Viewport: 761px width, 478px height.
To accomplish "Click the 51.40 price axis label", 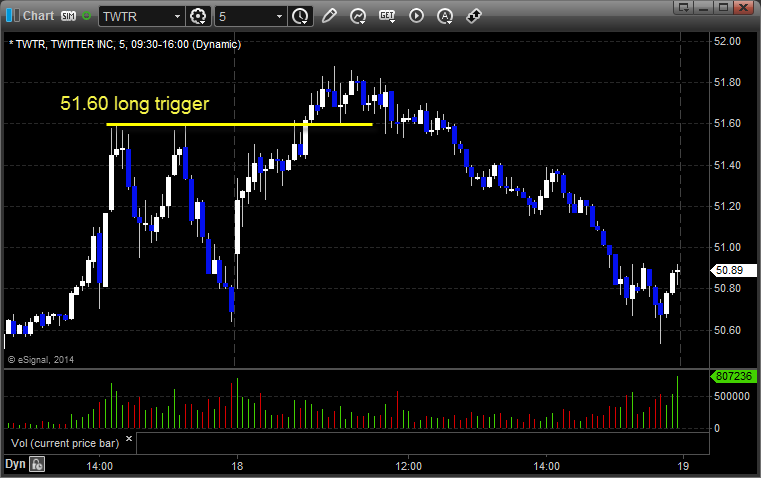I will 728,165.
